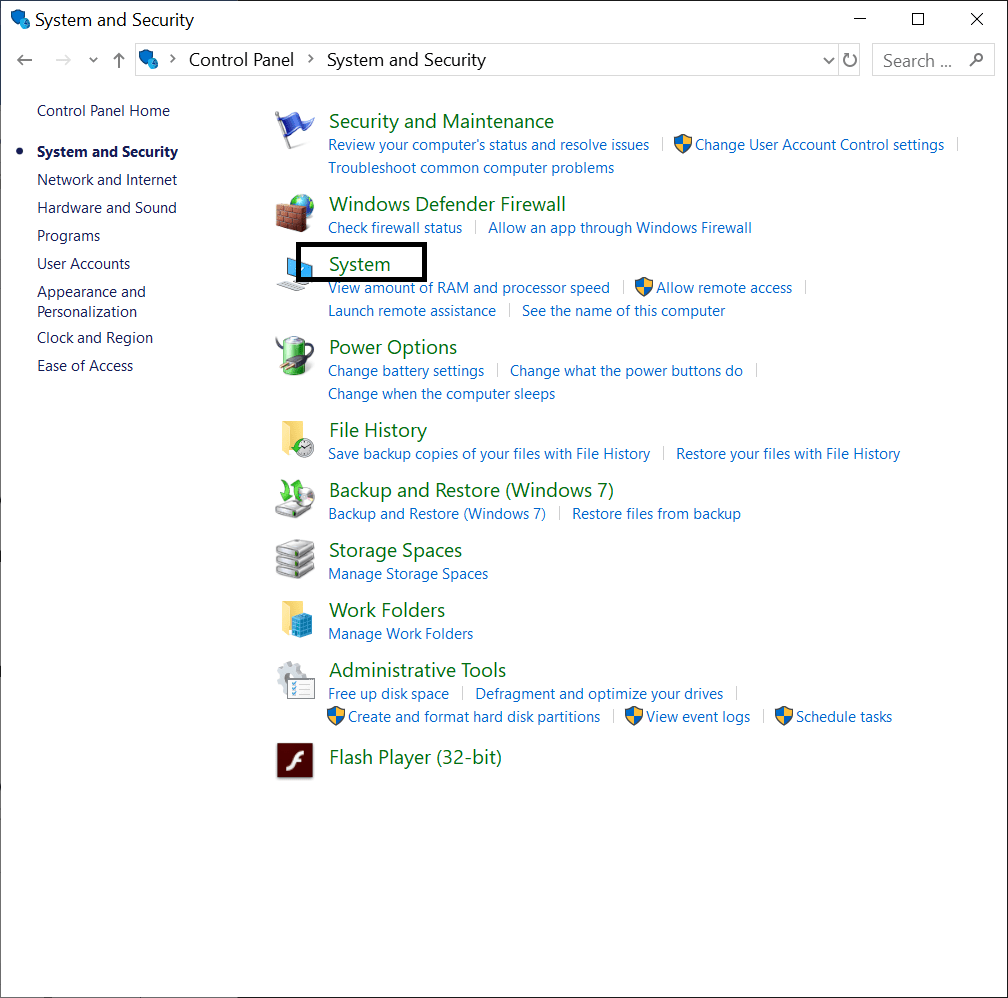Image resolution: width=1008 pixels, height=998 pixels.
Task: Select Network and Internet in the sidebar
Action: tap(107, 179)
